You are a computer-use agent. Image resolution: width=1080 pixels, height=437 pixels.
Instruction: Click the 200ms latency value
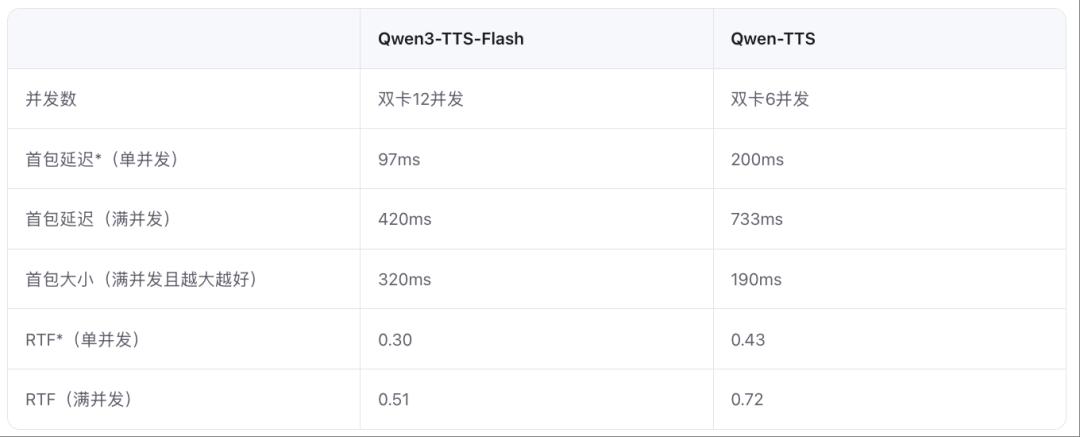click(757, 159)
